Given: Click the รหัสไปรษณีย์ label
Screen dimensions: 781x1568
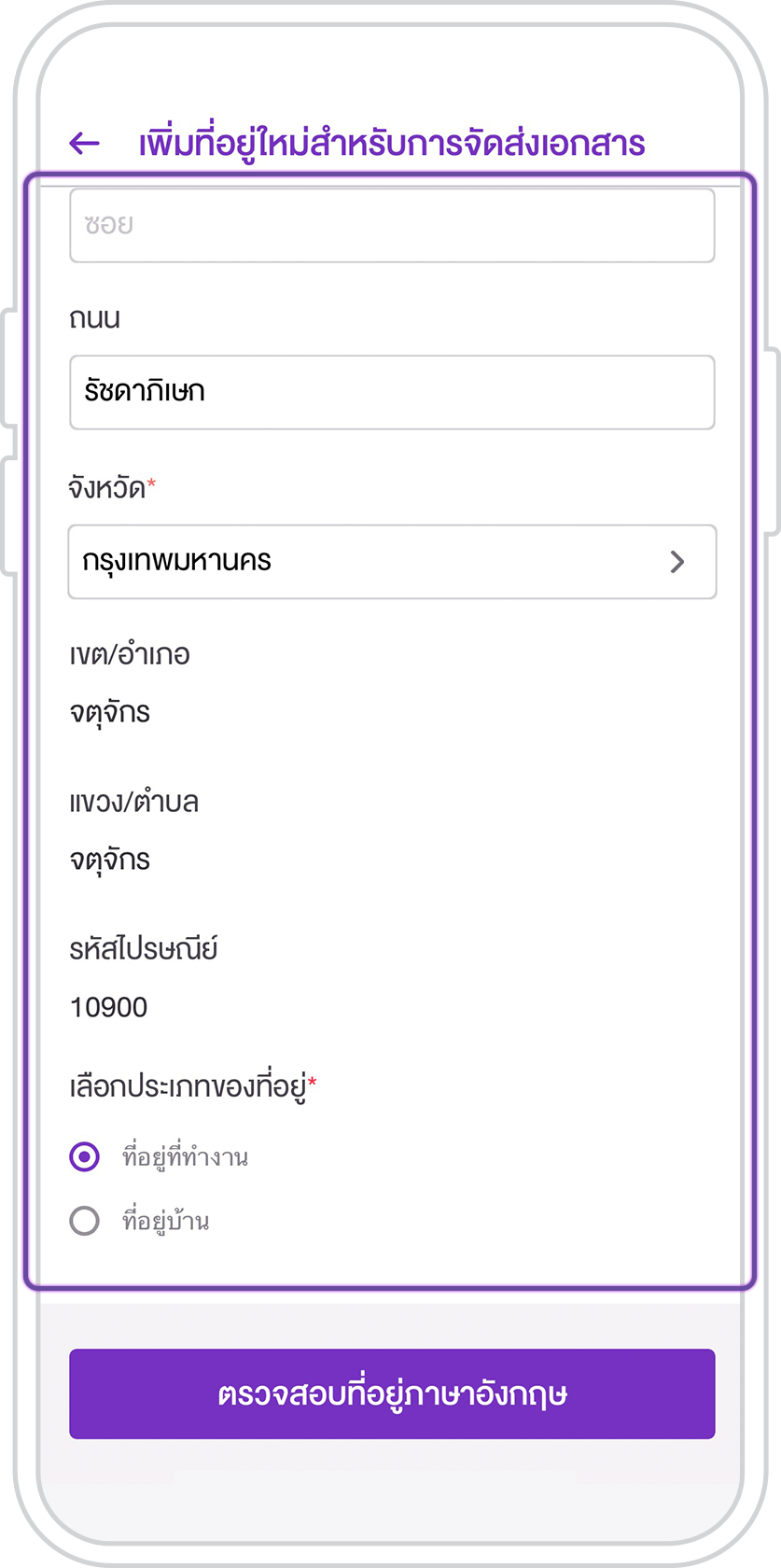Looking at the screenshot, I should [x=144, y=949].
